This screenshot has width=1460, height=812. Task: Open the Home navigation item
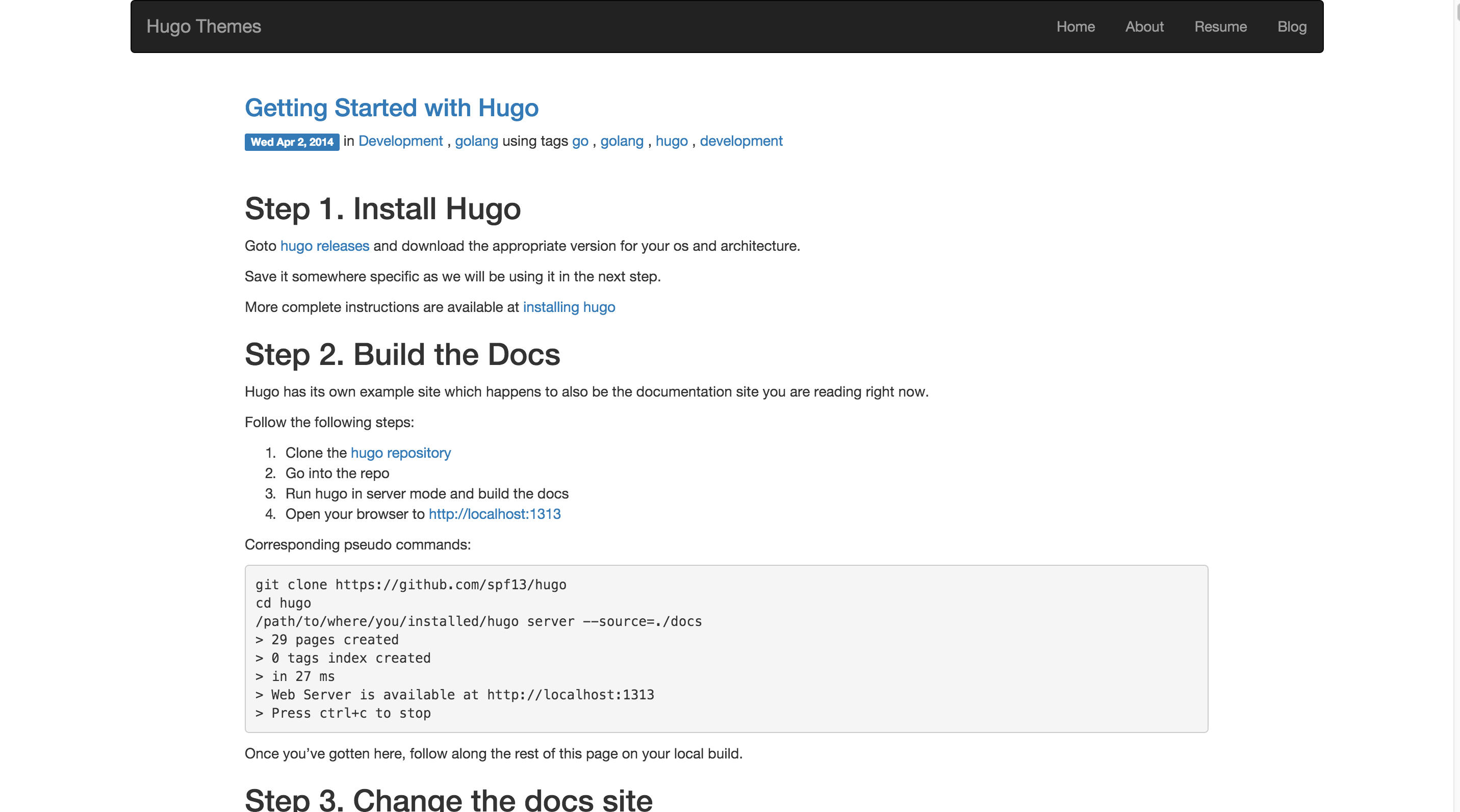tap(1075, 27)
